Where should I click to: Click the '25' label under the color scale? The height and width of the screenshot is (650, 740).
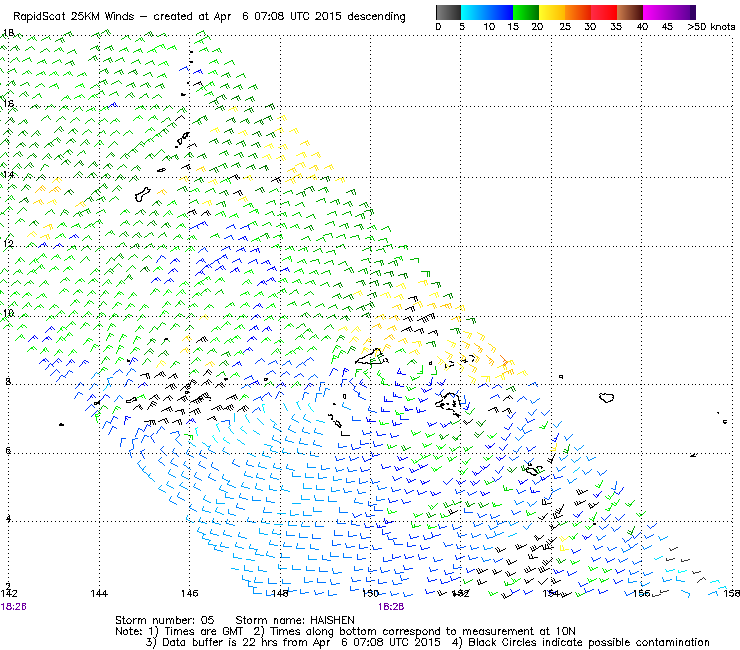pyautogui.click(x=564, y=27)
